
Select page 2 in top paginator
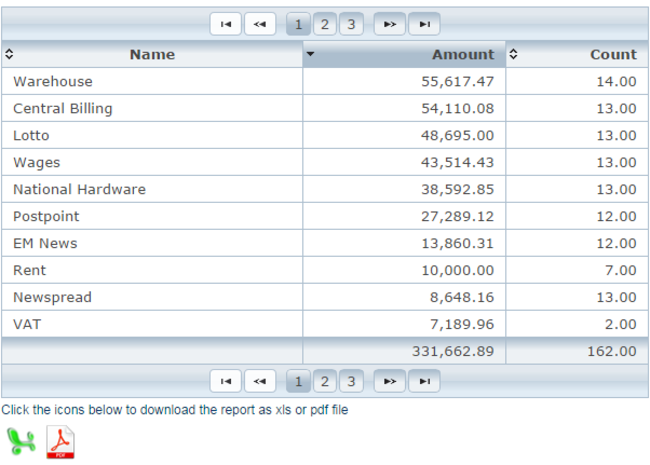[325, 24]
